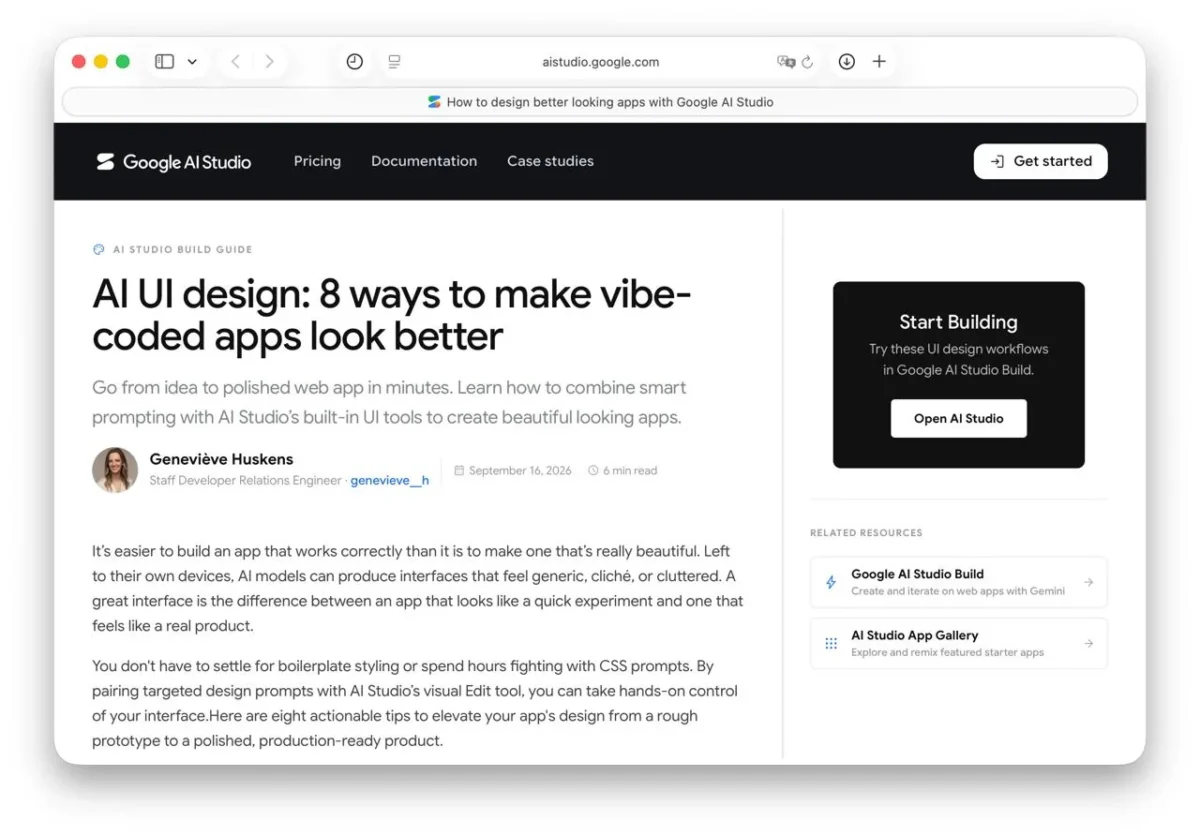Open a new tab with plus icon
This screenshot has height=836, width=1200.
coord(879,62)
